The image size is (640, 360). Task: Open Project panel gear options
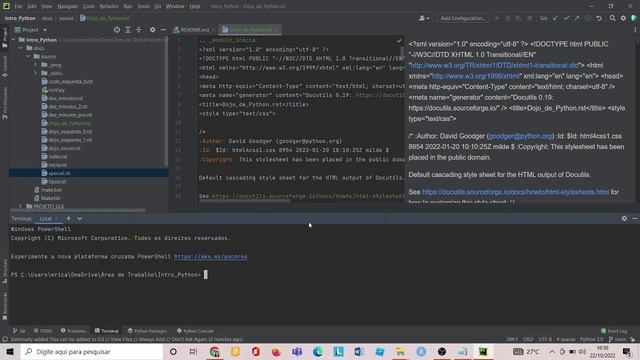[152, 30]
